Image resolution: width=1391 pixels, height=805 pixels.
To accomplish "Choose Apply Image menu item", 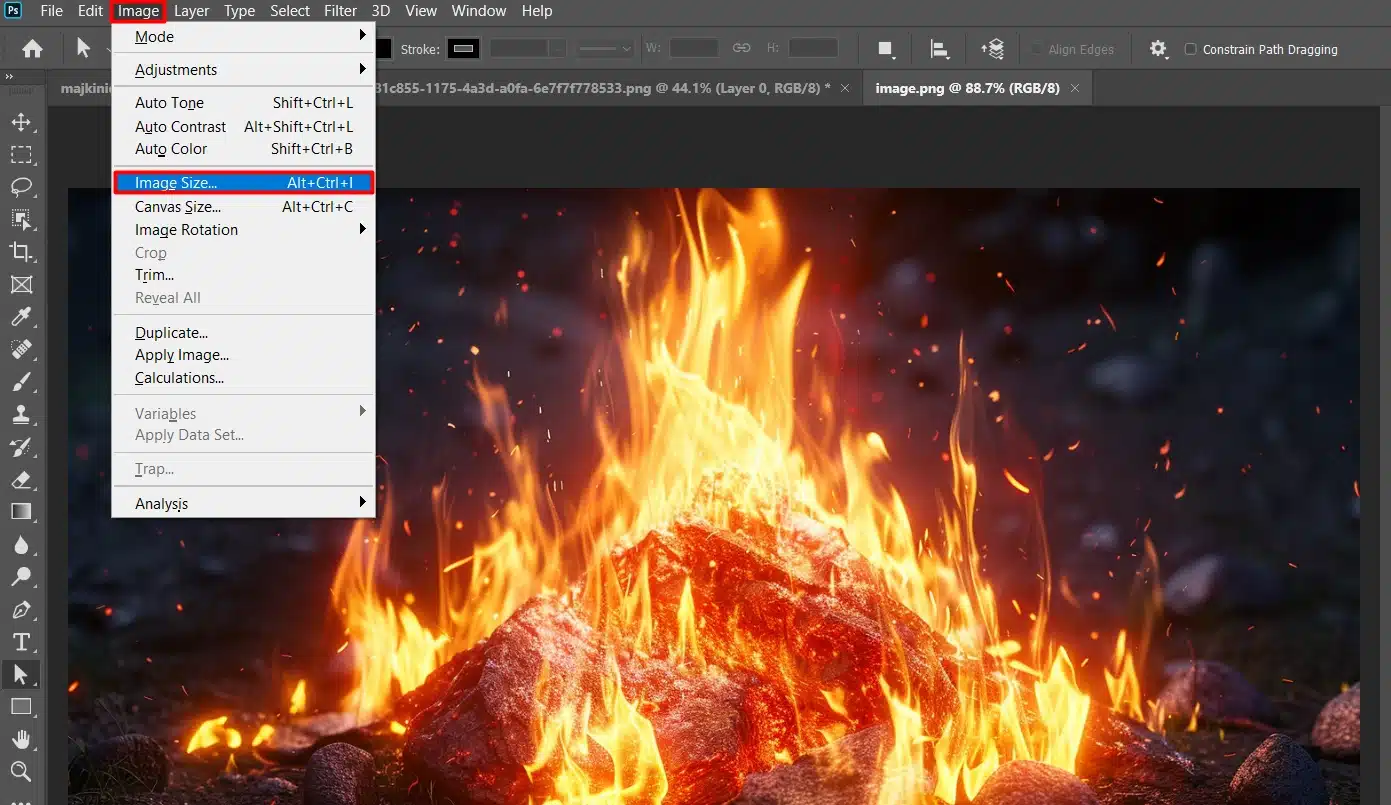I will pos(243,355).
